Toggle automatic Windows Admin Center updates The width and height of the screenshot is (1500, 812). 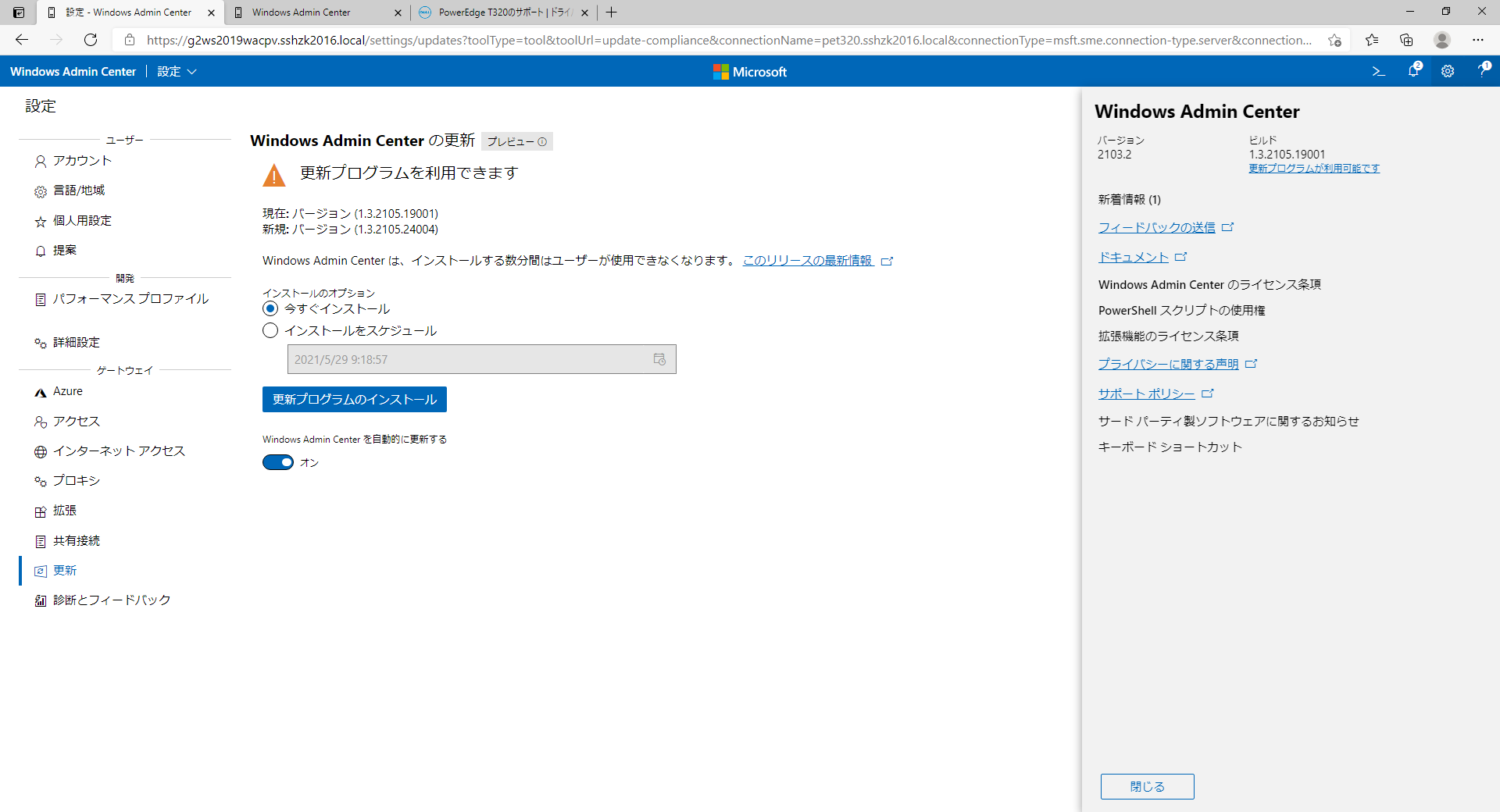(x=278, y=462)
